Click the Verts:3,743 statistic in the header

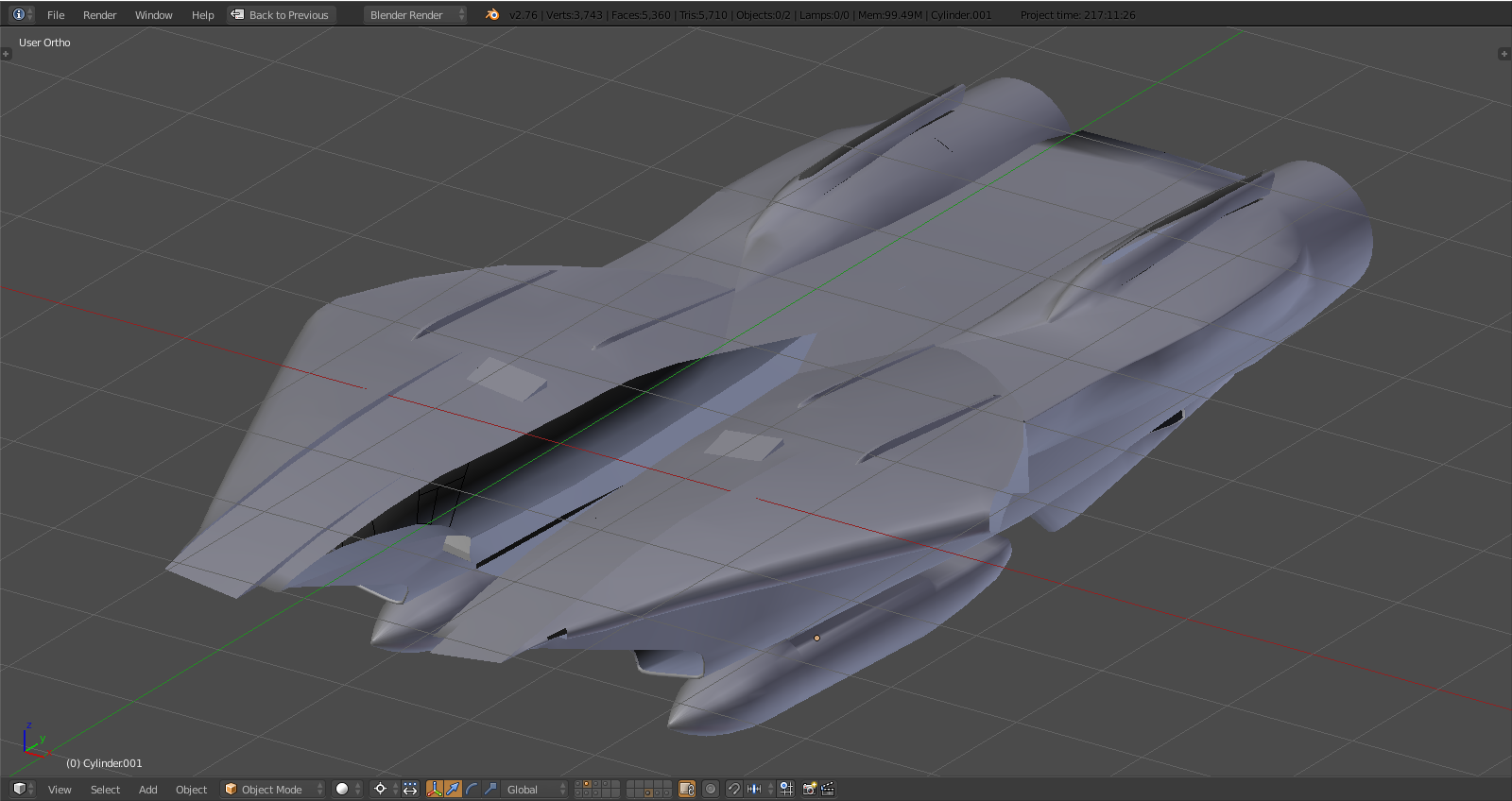575,15
